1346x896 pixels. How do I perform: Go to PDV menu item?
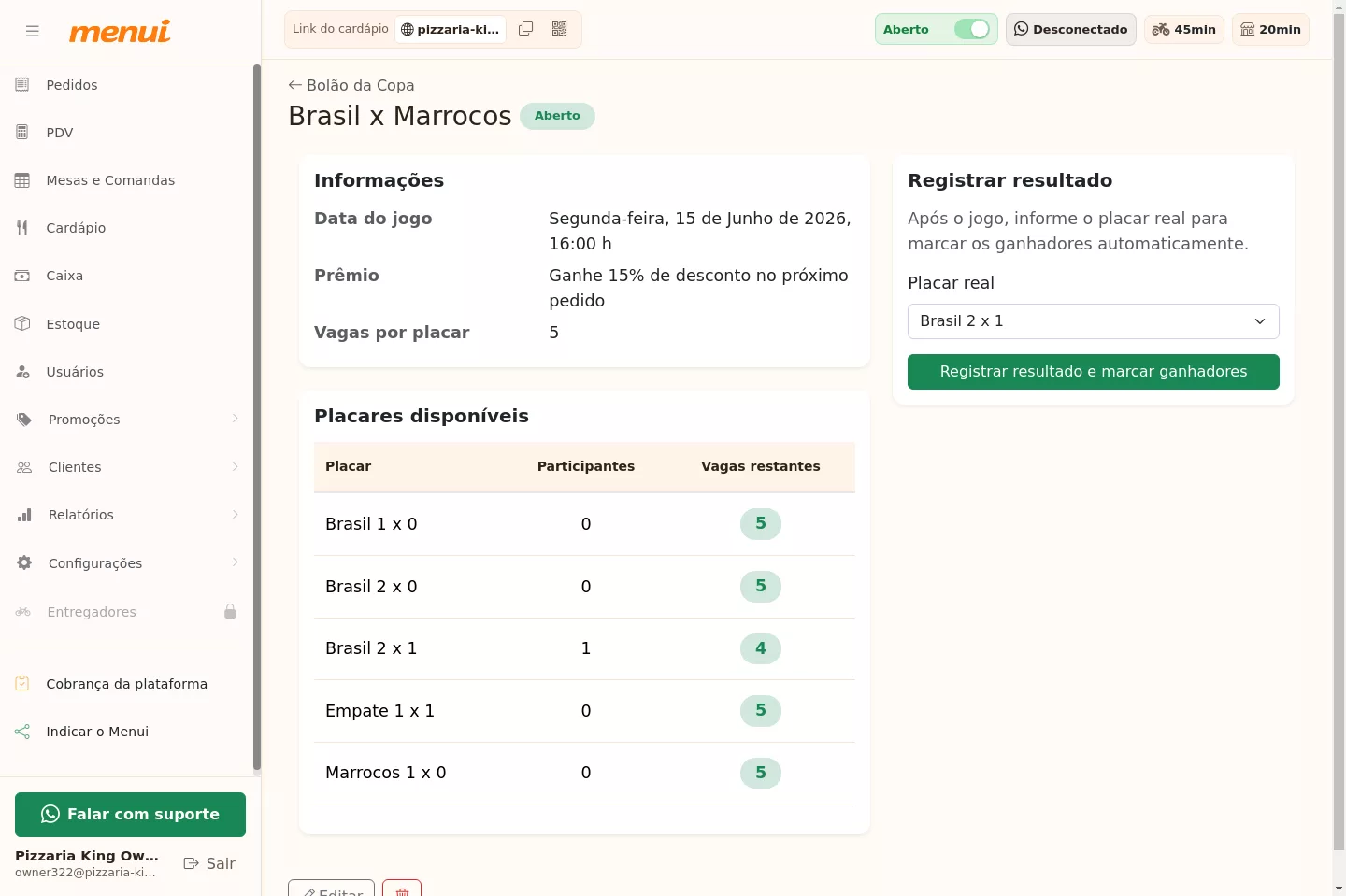point(60,133)
